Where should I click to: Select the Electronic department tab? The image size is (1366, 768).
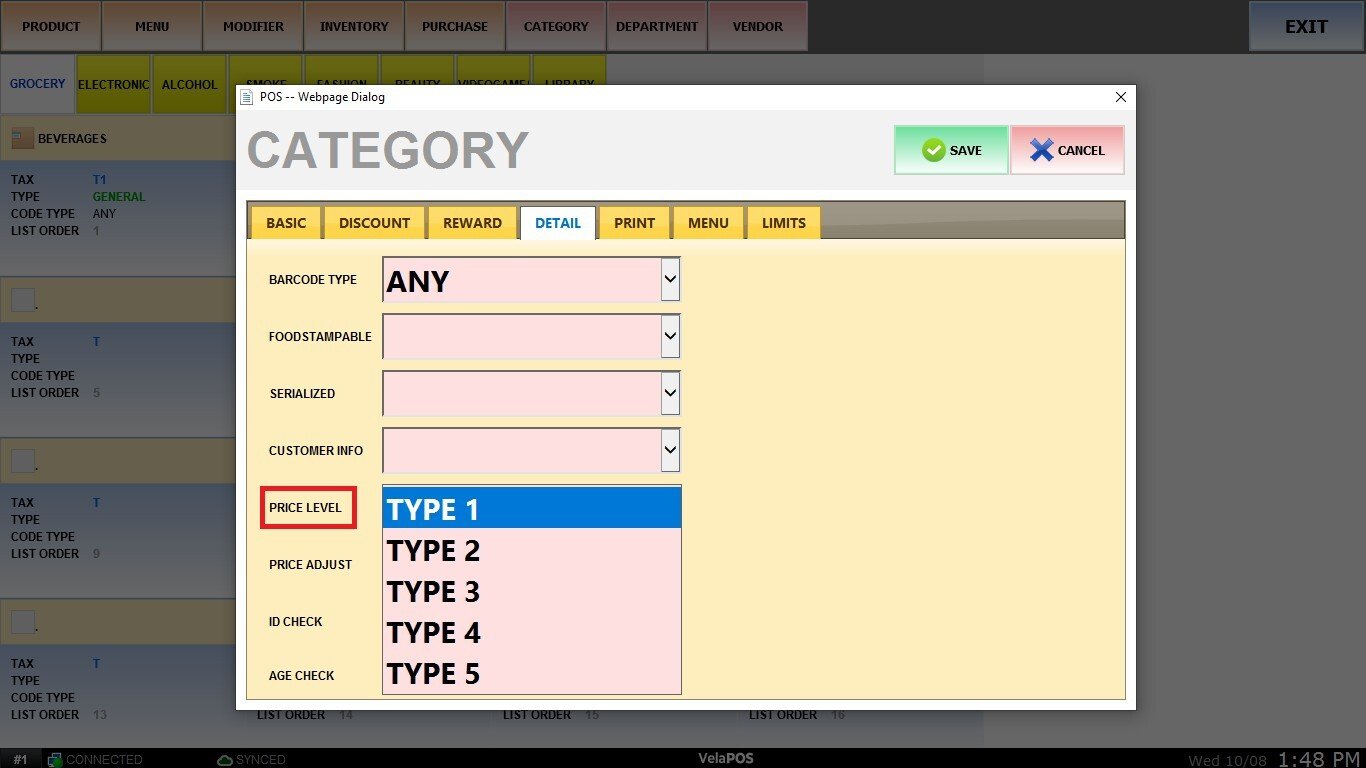[113, 85]
